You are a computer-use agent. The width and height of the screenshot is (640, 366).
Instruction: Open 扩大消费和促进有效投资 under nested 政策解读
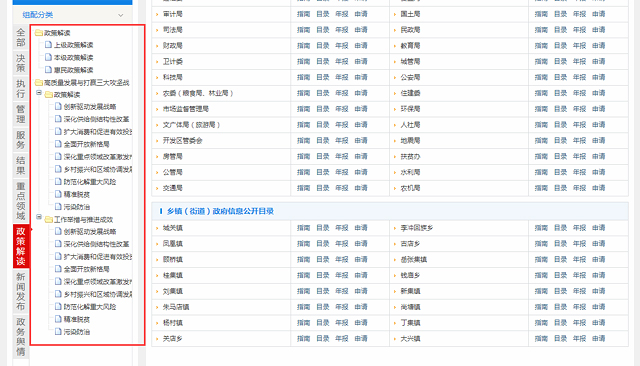click(x=98, y=132)
